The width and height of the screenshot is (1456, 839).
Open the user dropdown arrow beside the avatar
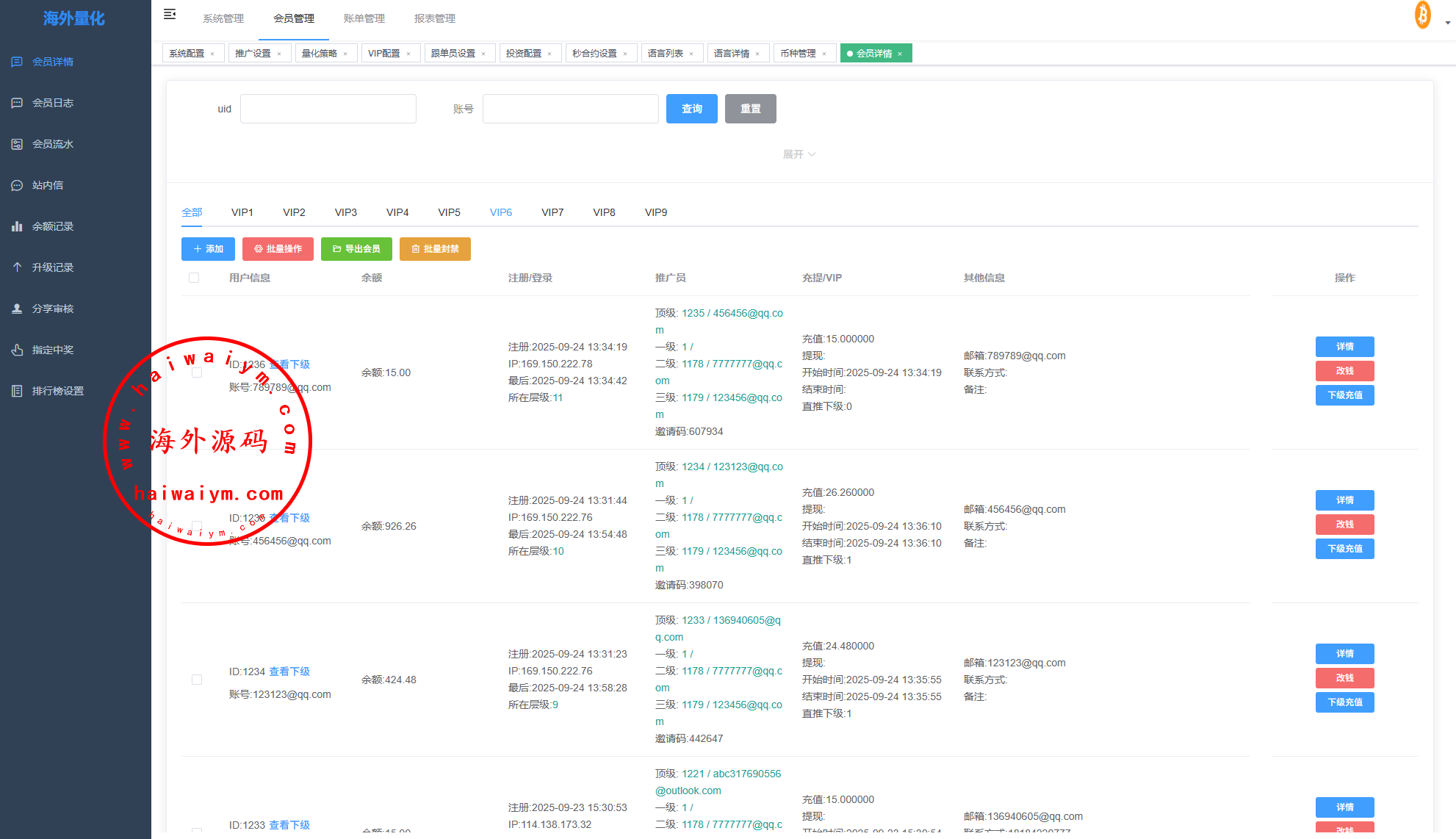[1447, 23]
